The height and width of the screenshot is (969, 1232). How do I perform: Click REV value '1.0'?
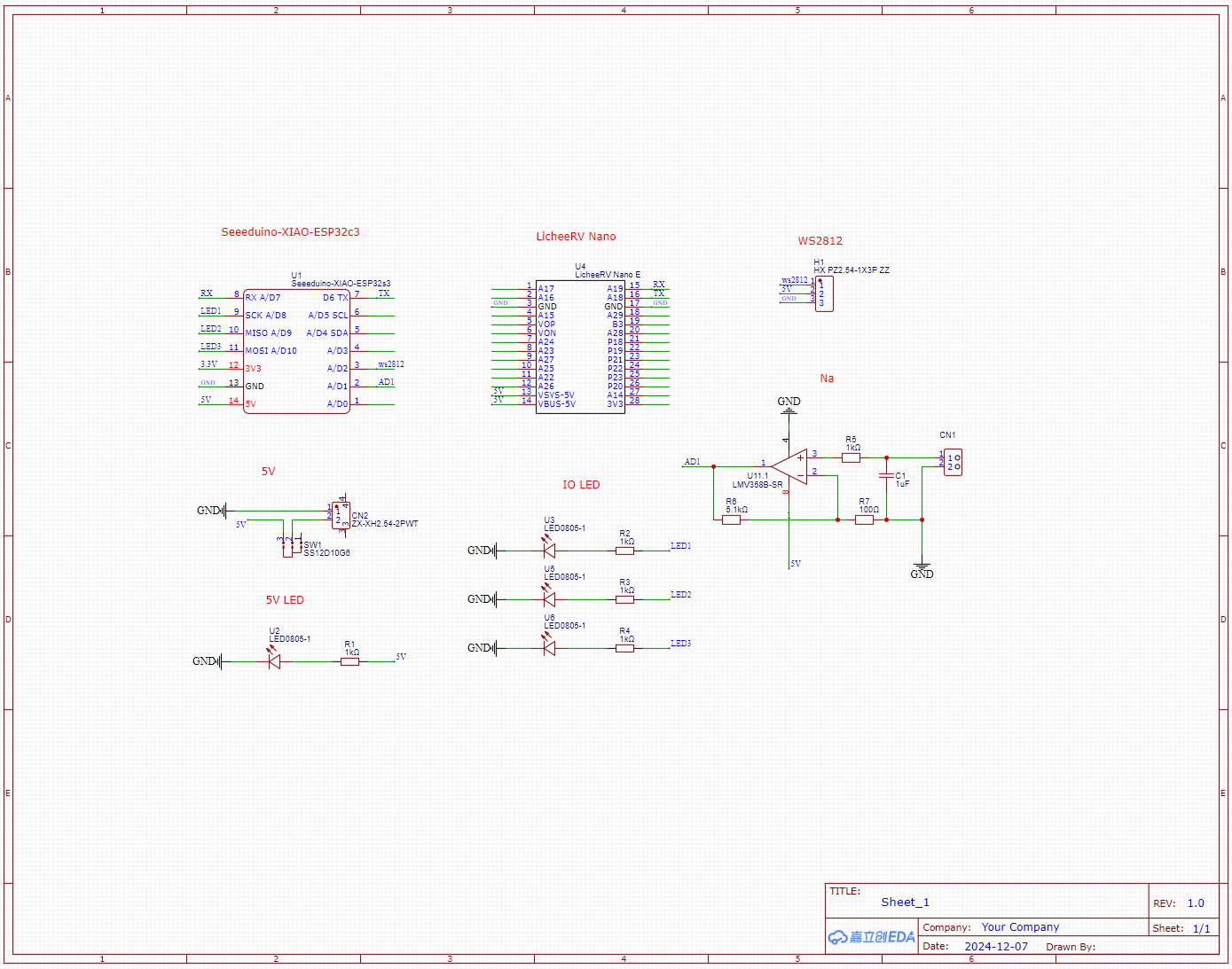[x=1196, y=903]
